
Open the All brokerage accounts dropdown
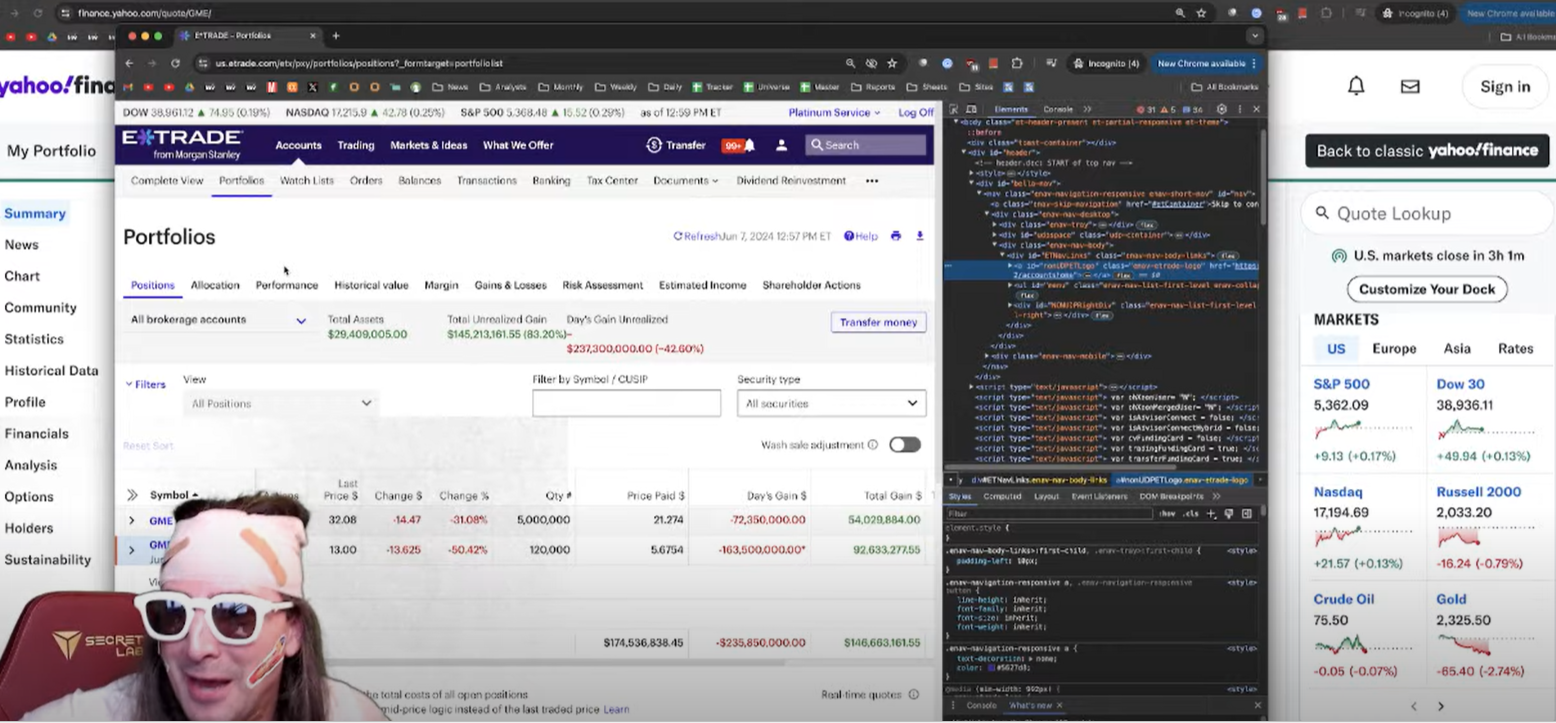point(218,320)
